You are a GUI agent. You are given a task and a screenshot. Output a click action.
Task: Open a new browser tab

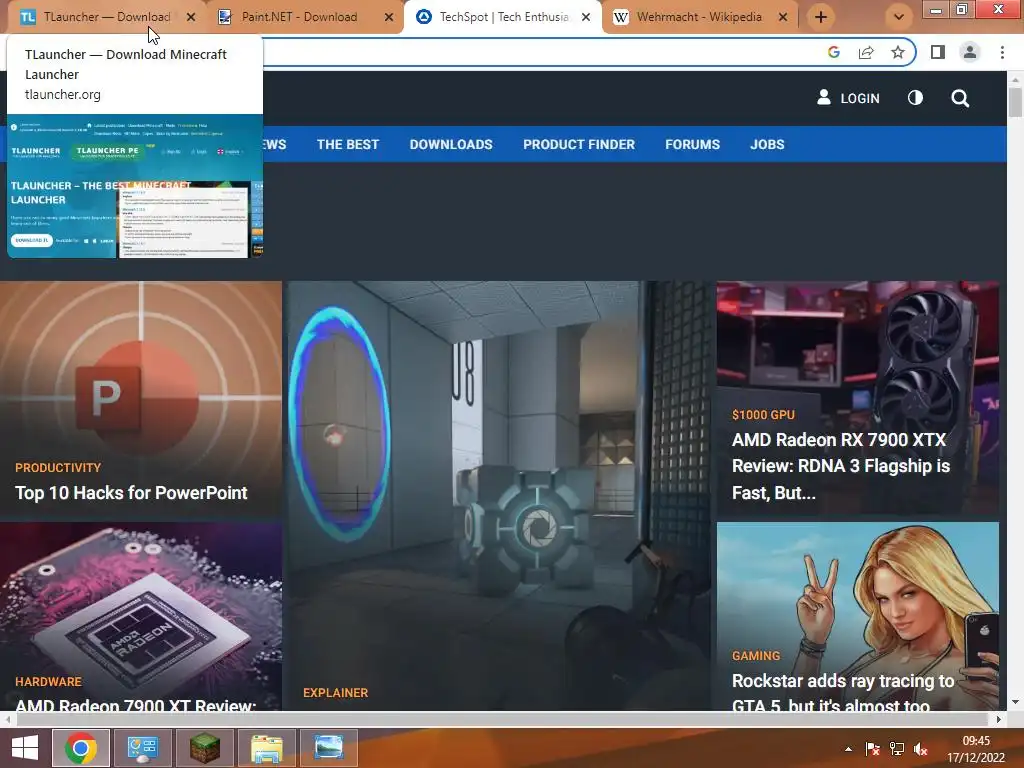tap(821, 18)
